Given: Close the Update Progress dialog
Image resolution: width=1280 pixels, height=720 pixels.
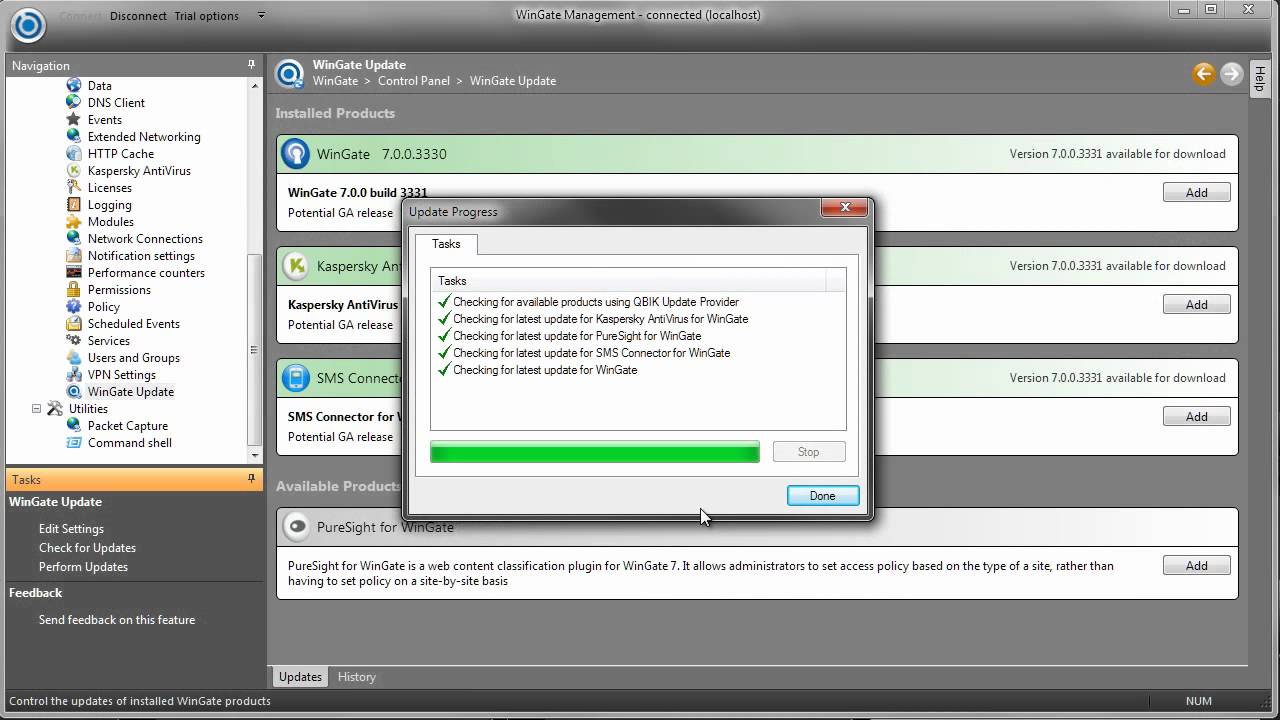Looking at the screenshot, I should 845,208.
